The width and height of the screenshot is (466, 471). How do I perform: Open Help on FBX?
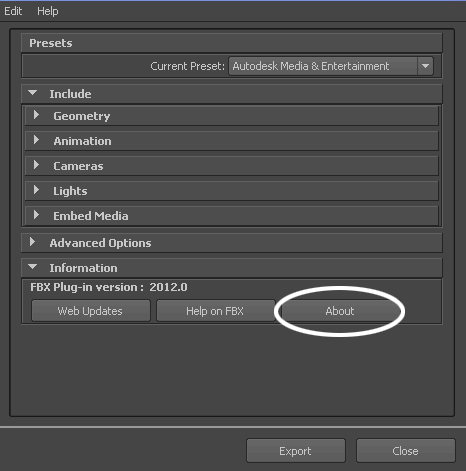[215, 311]
